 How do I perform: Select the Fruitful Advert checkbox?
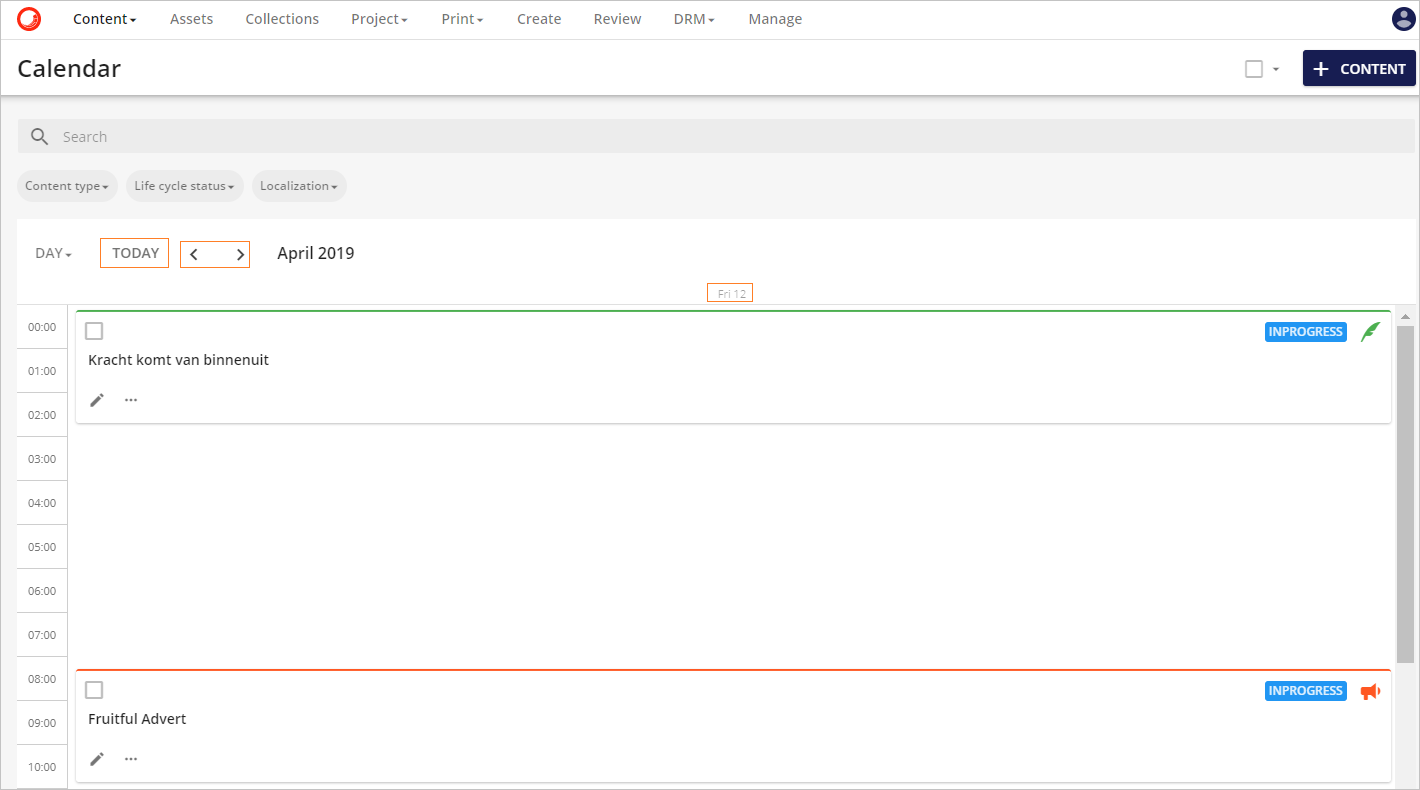click(x=93, y=689)
